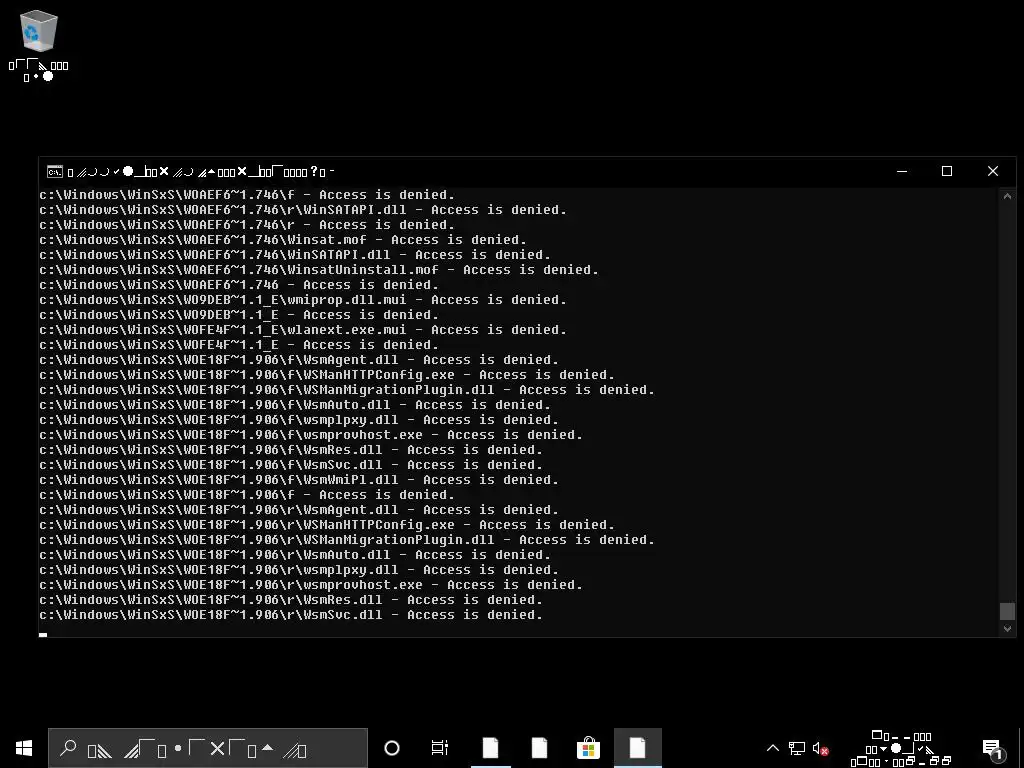This screenshot has width=1024, height=768.
Task: Click the console scrollbar down arrow
Action: [1007, 628]
